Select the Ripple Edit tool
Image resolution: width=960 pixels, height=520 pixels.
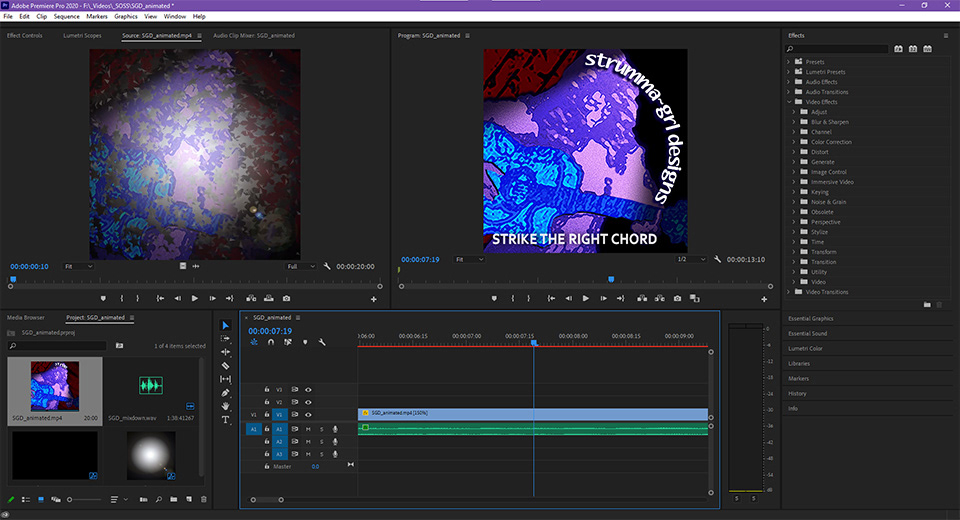coord(225,352)
